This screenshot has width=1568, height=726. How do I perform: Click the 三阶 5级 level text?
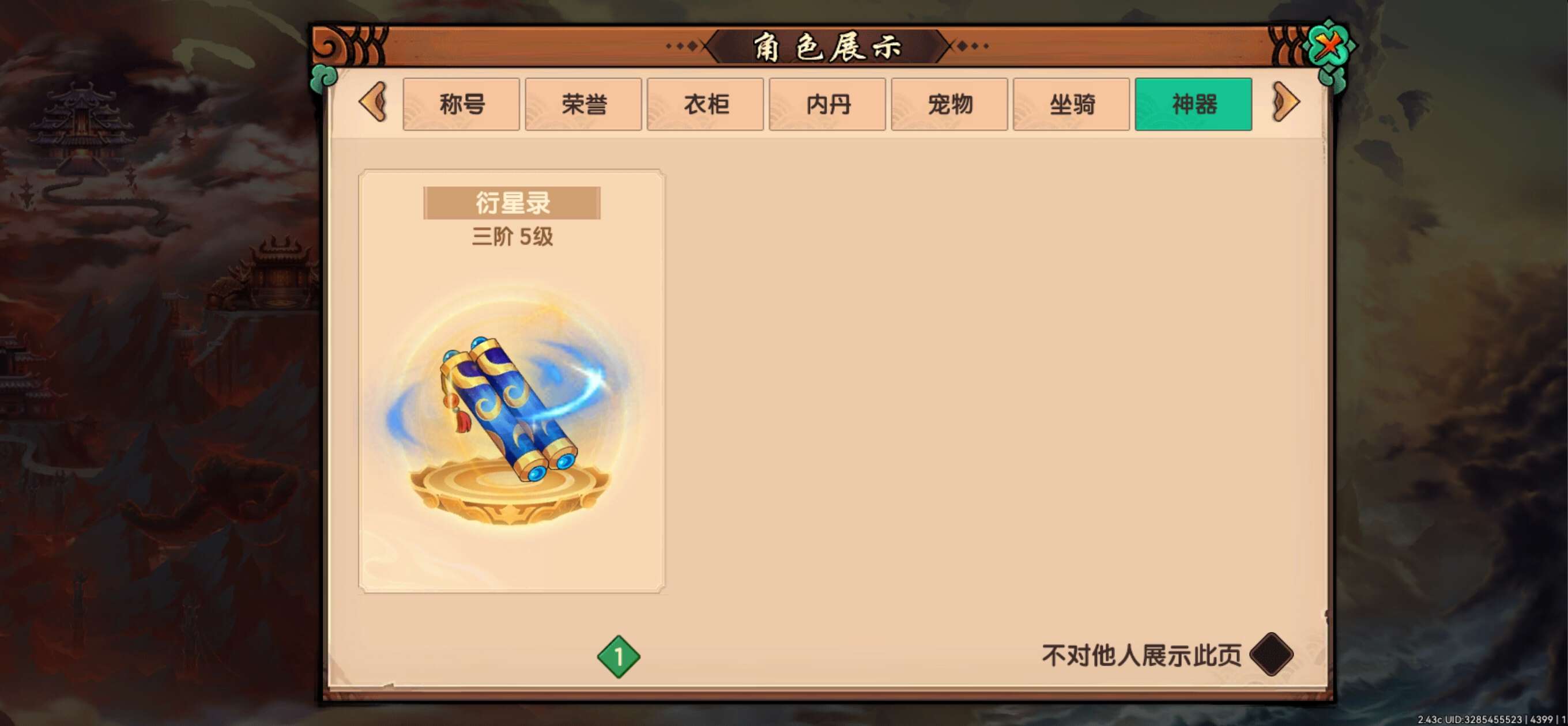512,237
